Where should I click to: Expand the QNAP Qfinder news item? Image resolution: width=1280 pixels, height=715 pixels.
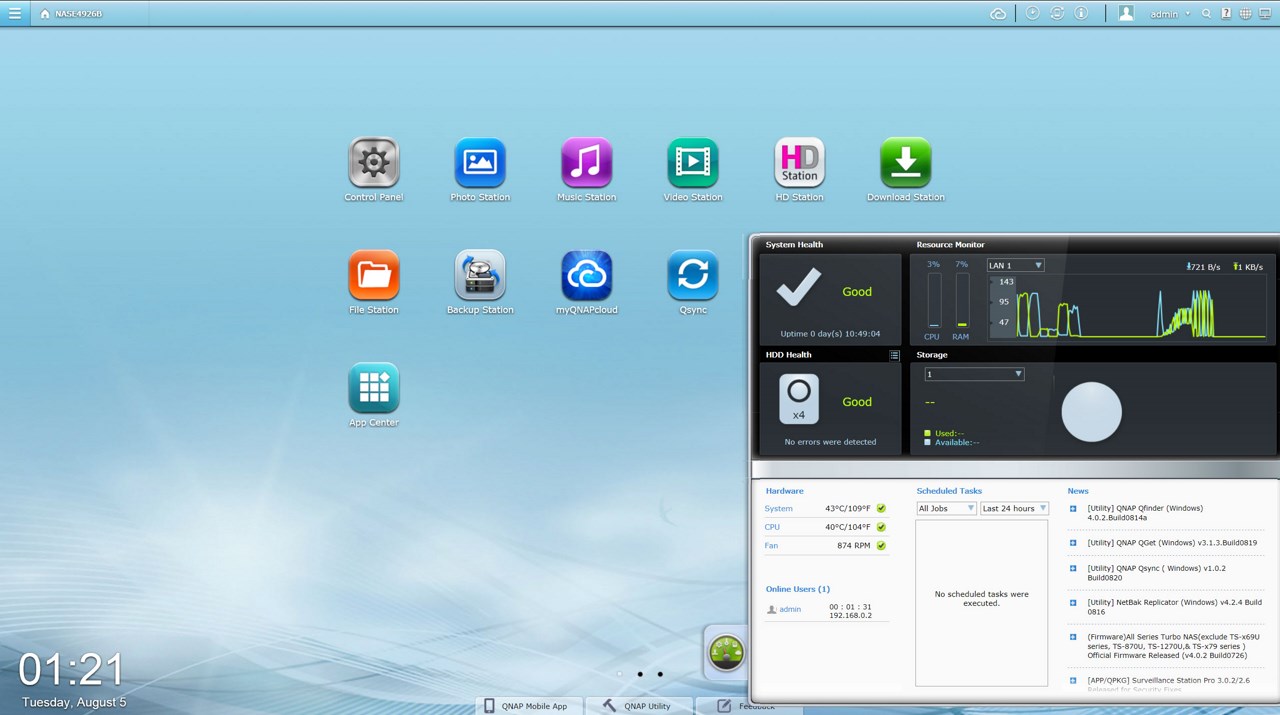1073,509
